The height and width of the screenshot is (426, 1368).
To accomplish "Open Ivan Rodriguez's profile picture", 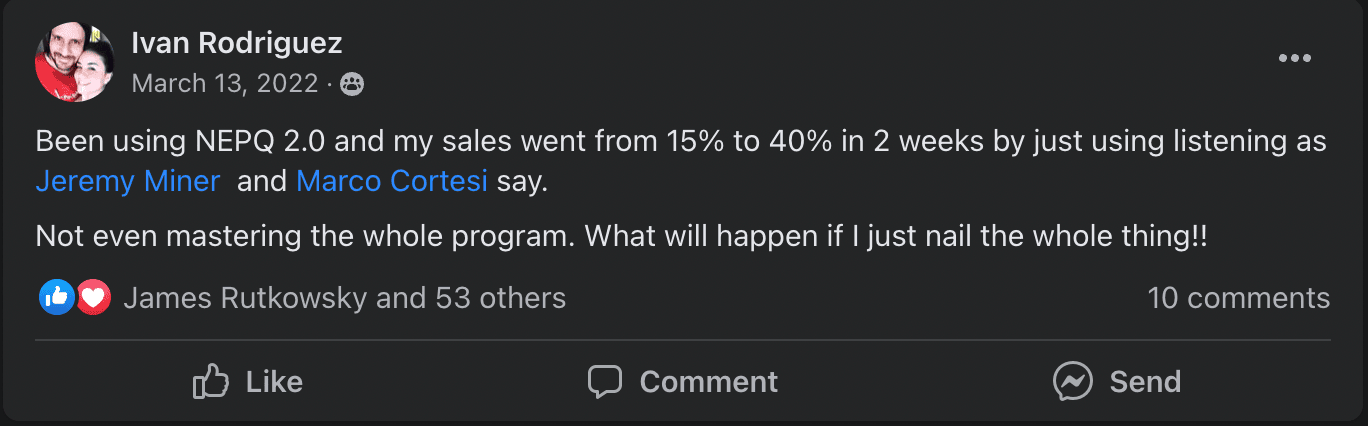I will click(x=74, y=62).
